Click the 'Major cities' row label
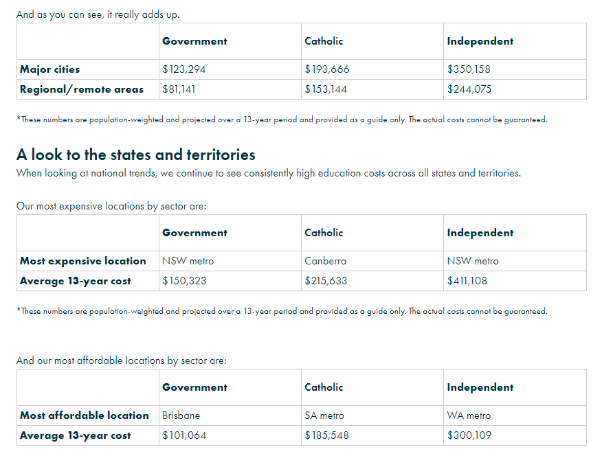 pos(50,70)
